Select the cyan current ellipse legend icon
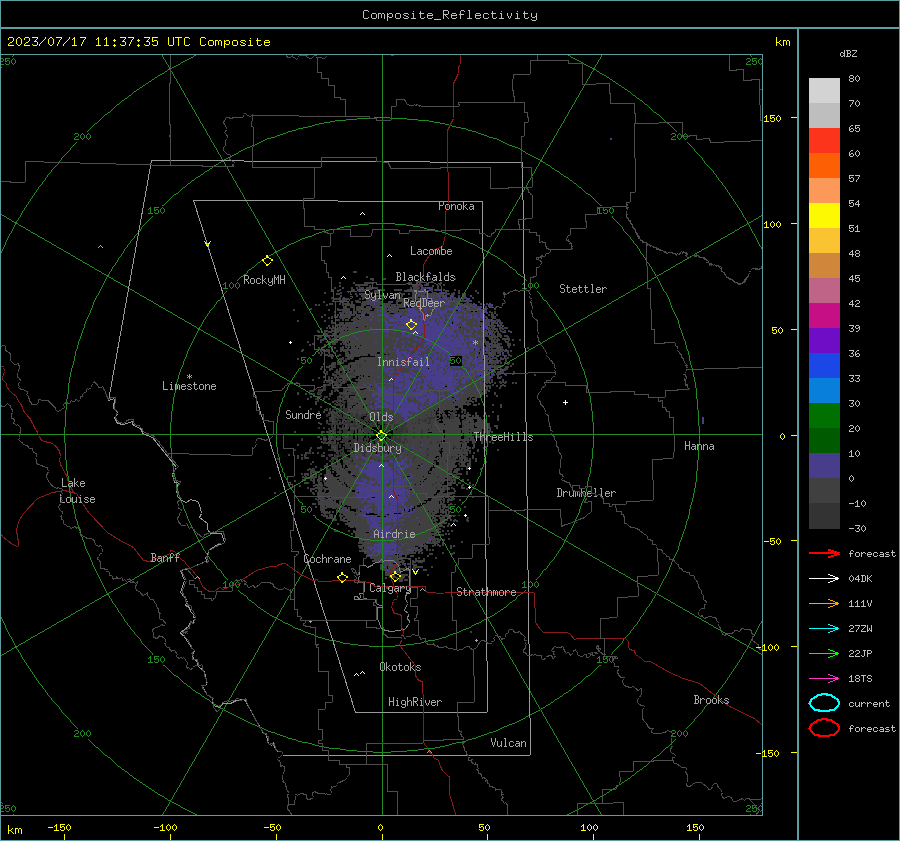The height and width of the screenshot is (841, 900). 824,703
